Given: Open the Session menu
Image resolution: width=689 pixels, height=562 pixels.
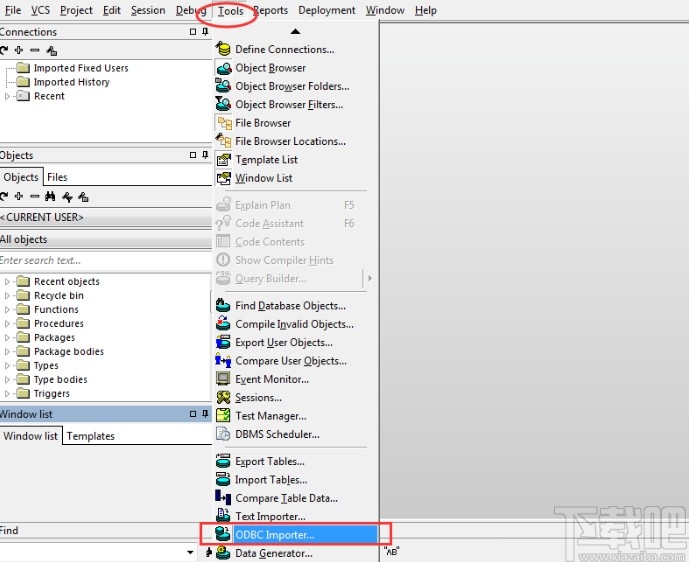Looking at the screenshot, I should click(x=148, y=10).
